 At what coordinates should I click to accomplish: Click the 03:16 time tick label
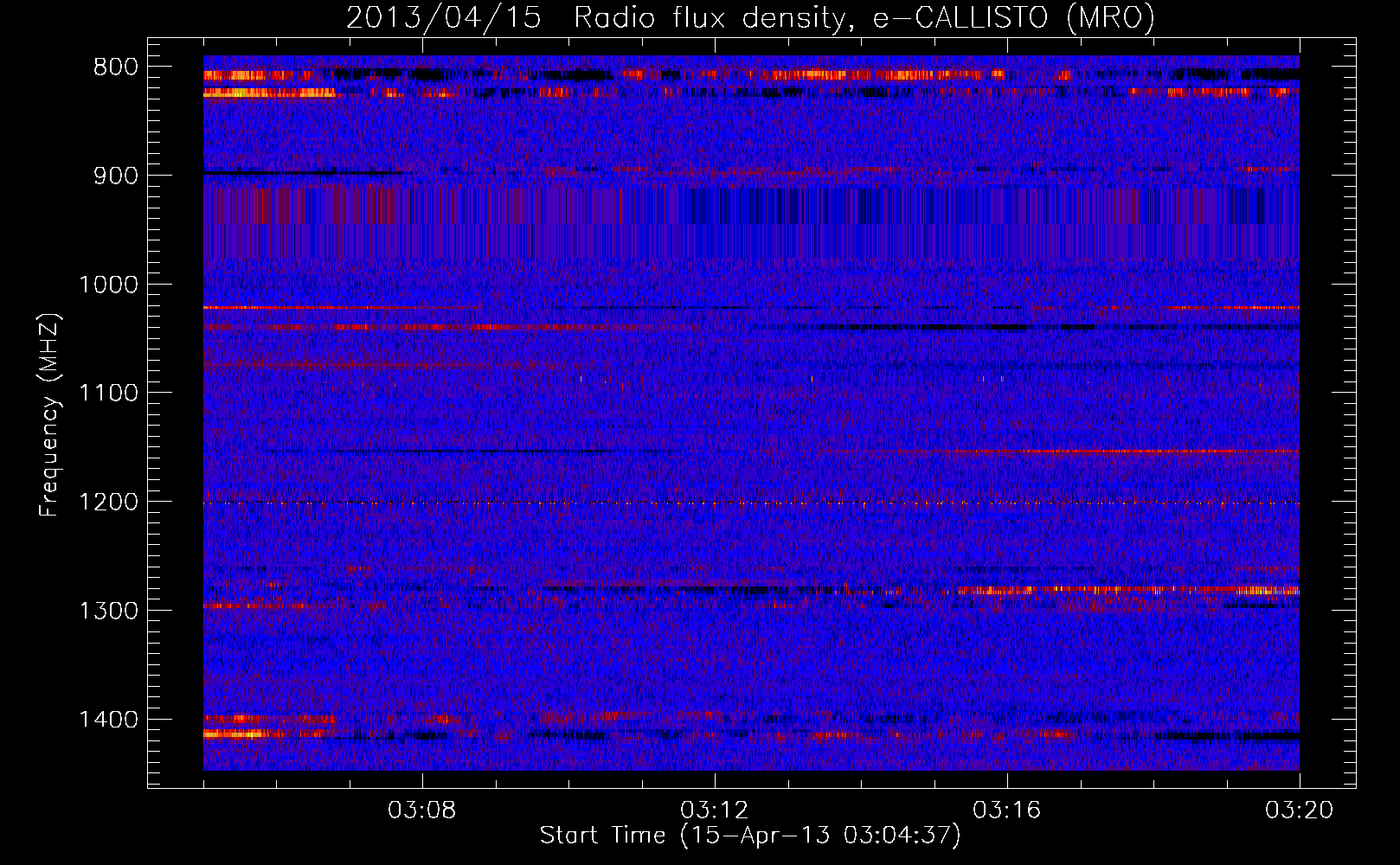pos(1007,811)
